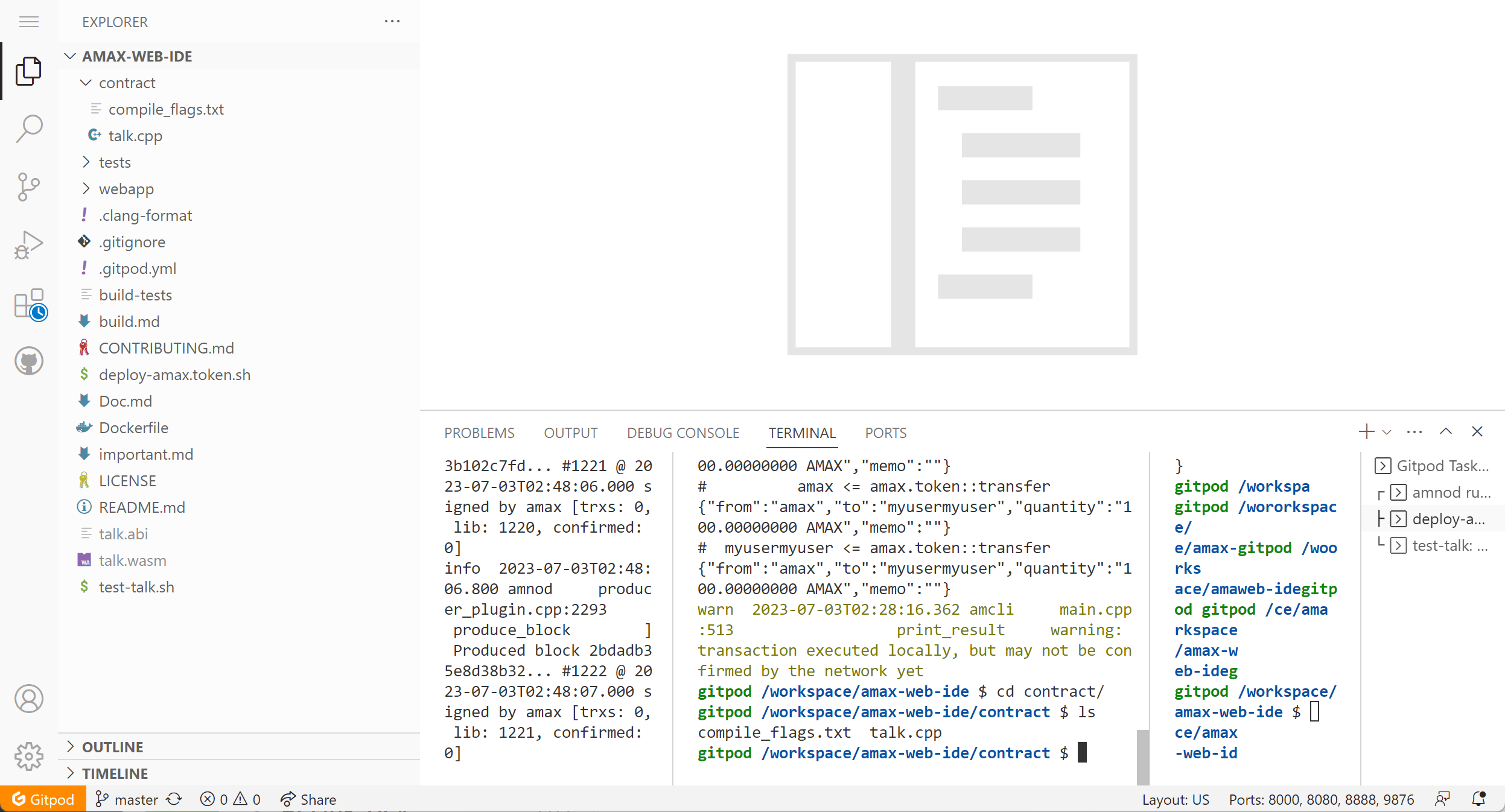Click the notifications bell in status bar

(1478, 799)
